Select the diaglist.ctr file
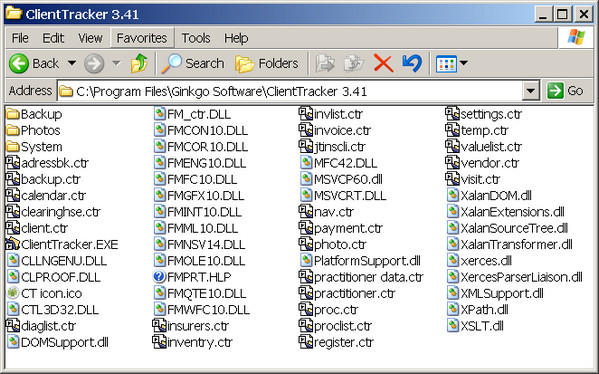The image size is (599, 374). 41,326
